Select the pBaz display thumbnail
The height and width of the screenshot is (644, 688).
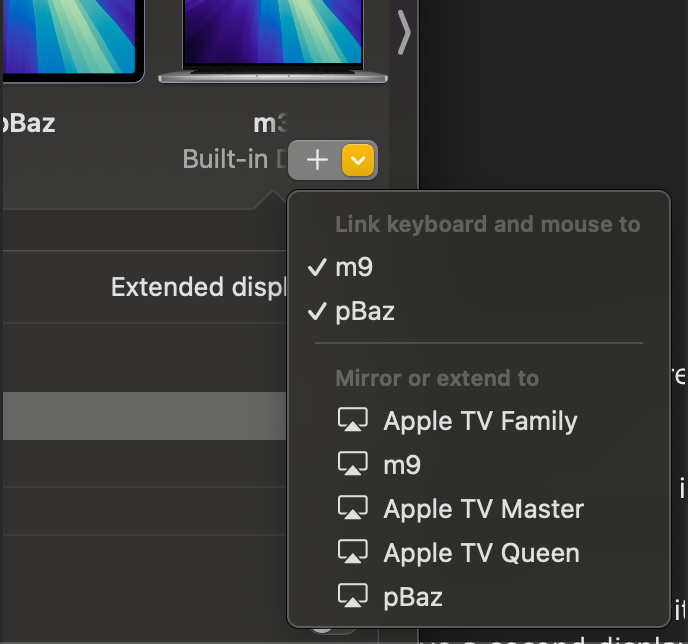pos(70,40)
